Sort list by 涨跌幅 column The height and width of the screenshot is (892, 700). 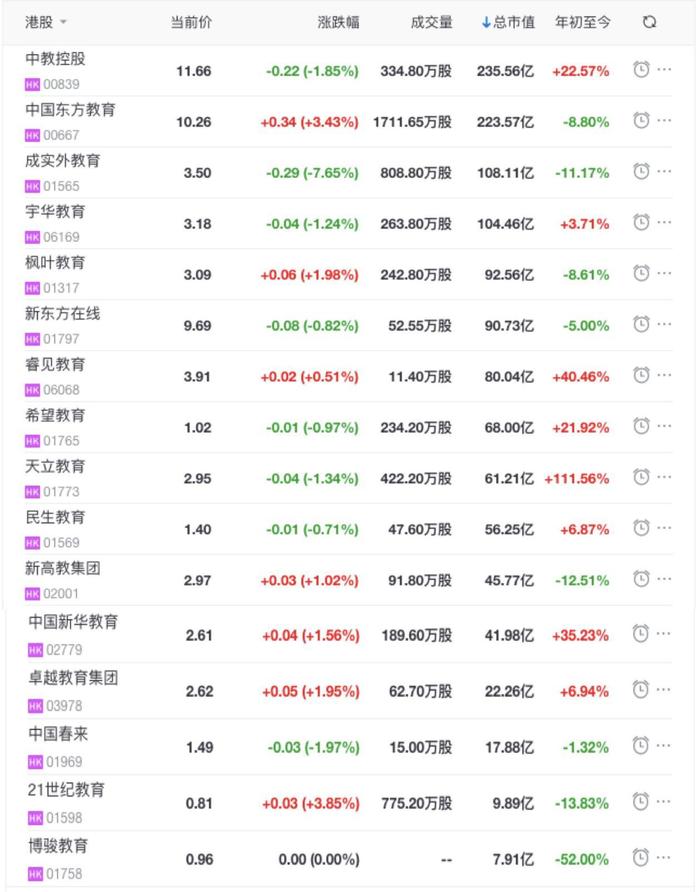coord(338,22)
